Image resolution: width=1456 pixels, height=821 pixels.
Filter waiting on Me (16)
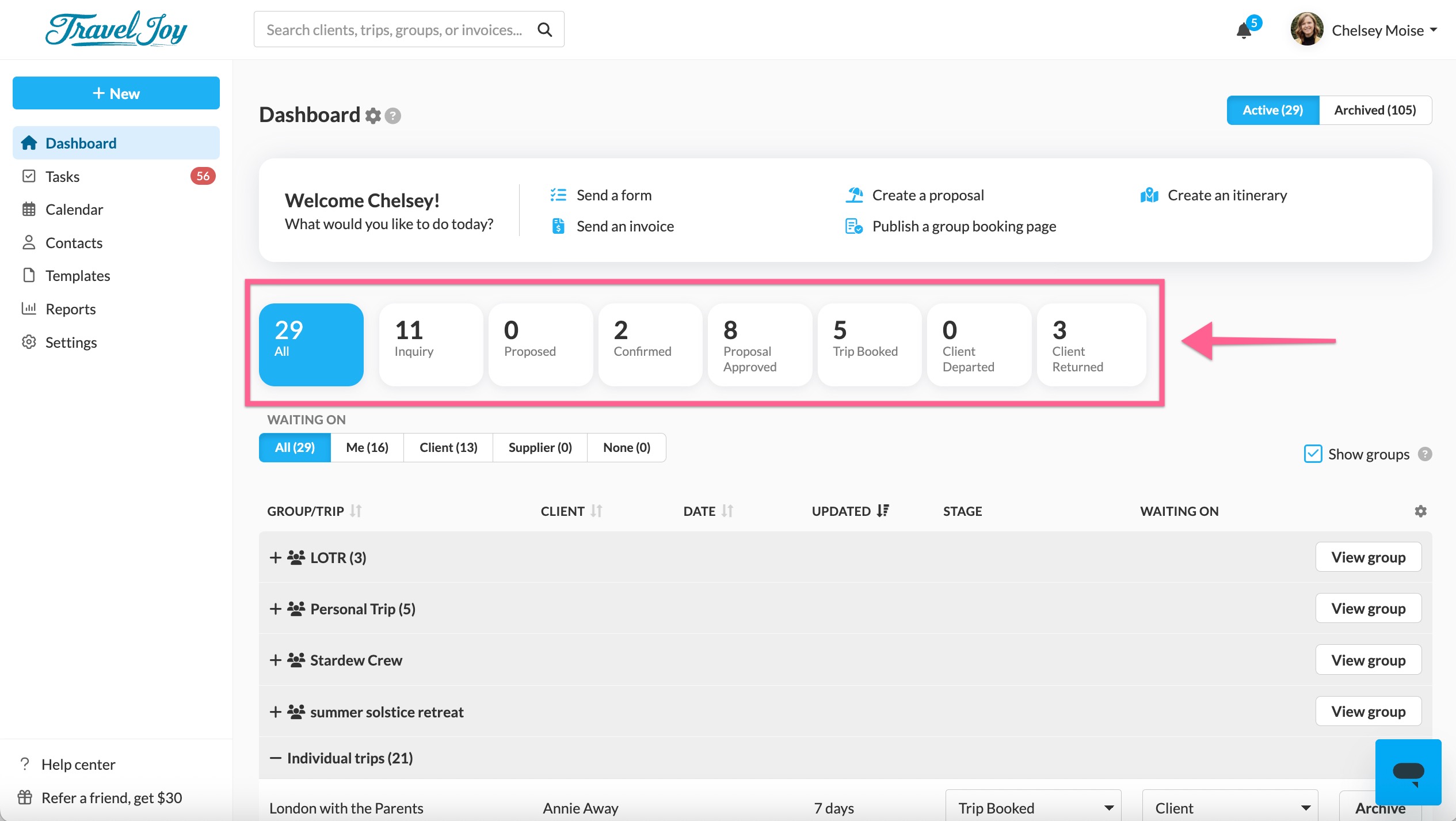(367, 447)
